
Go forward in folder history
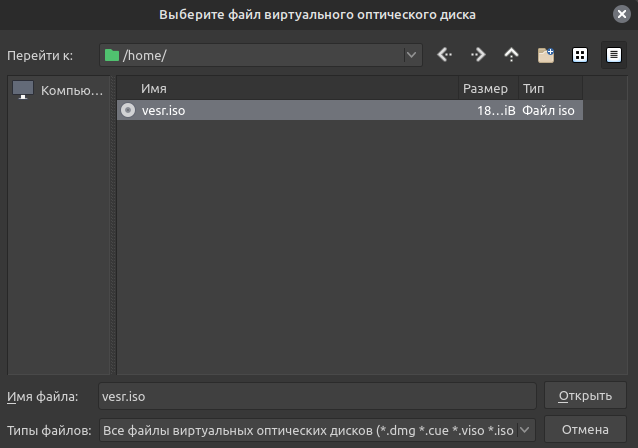[x=478, y=55]
